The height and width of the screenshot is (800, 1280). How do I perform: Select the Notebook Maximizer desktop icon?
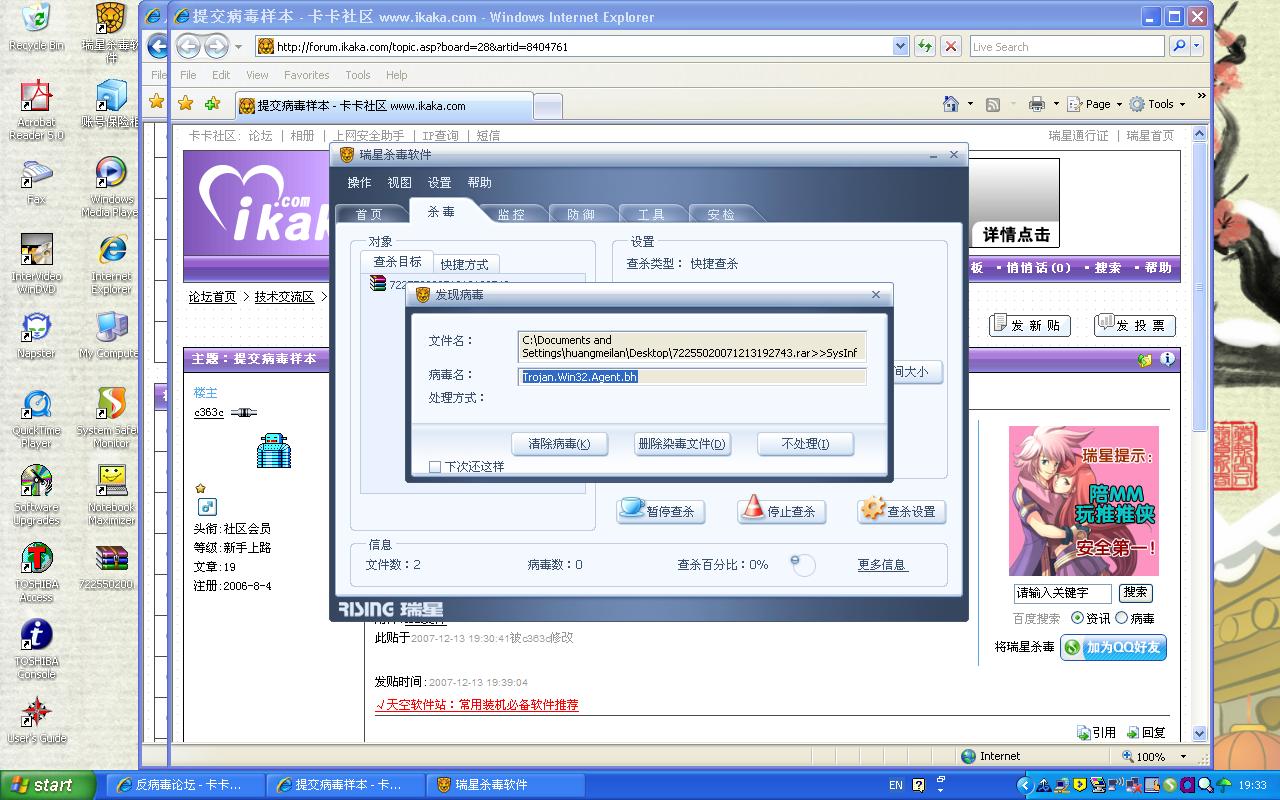(111, 495)
